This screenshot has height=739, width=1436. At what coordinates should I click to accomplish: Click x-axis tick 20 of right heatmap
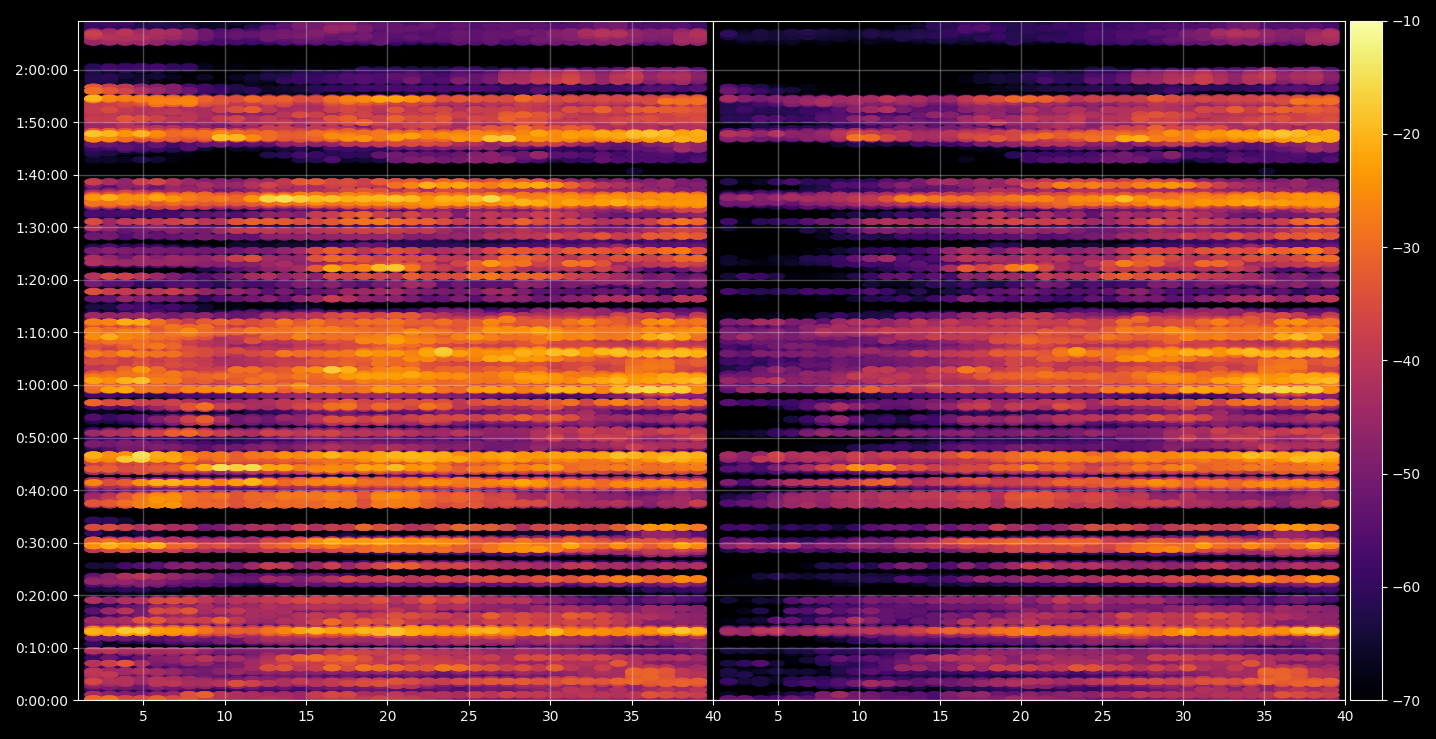[x=1021, y=716]
